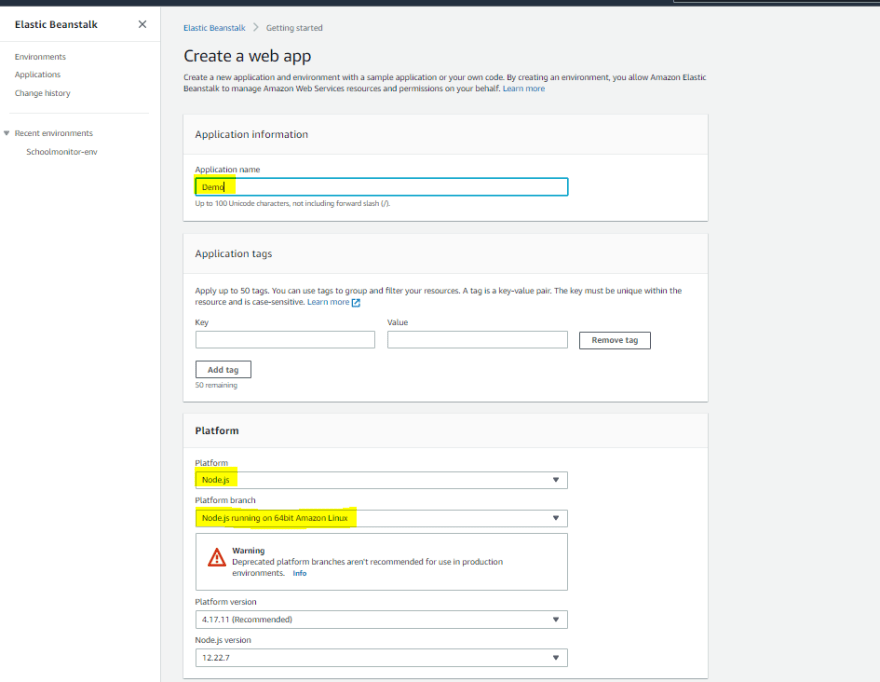Click the 50 remaining text under Add tag
880x682 pixels.
coord(216,386)
